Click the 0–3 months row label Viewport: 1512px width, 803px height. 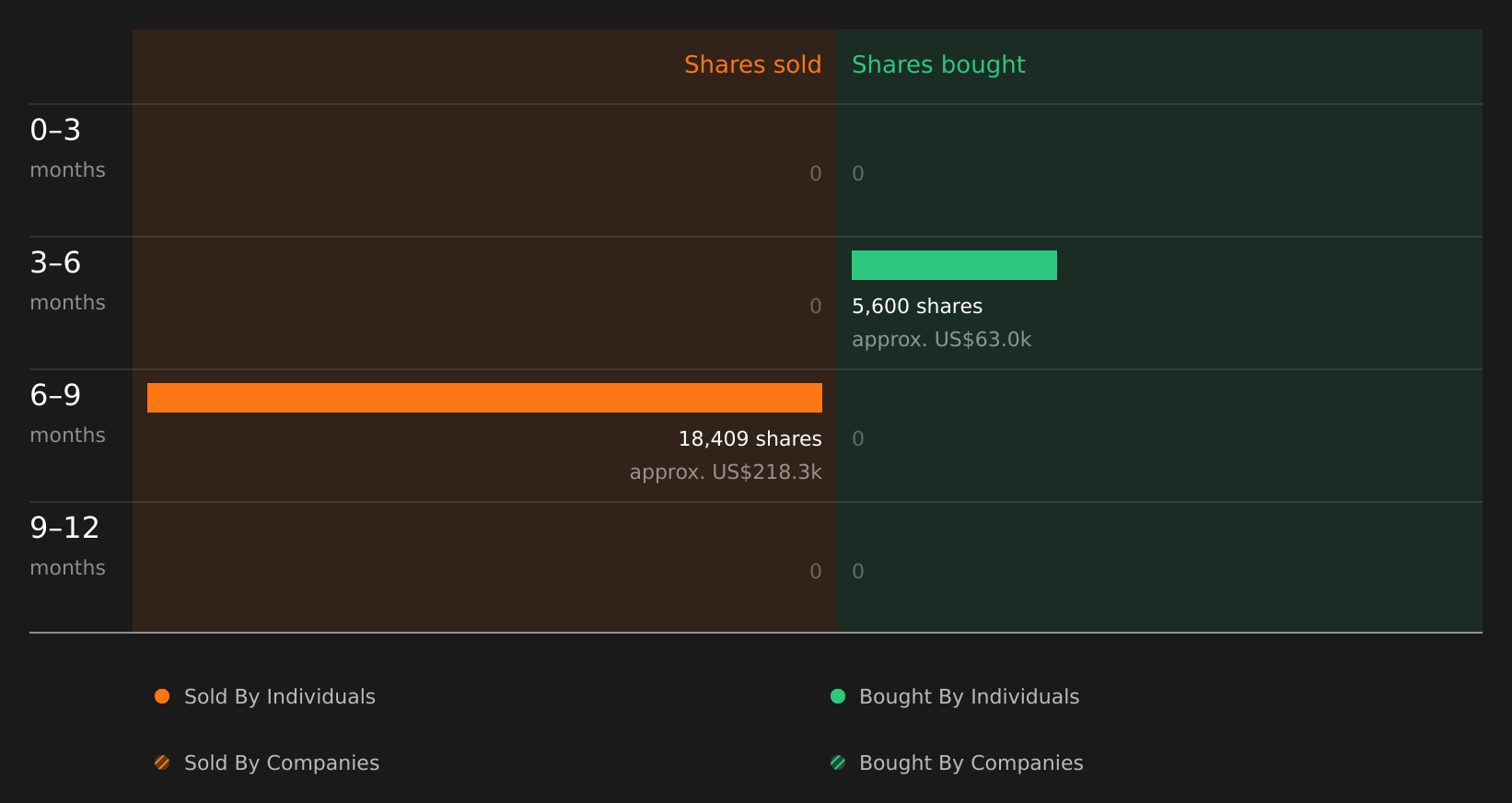(x=67, y=149)
